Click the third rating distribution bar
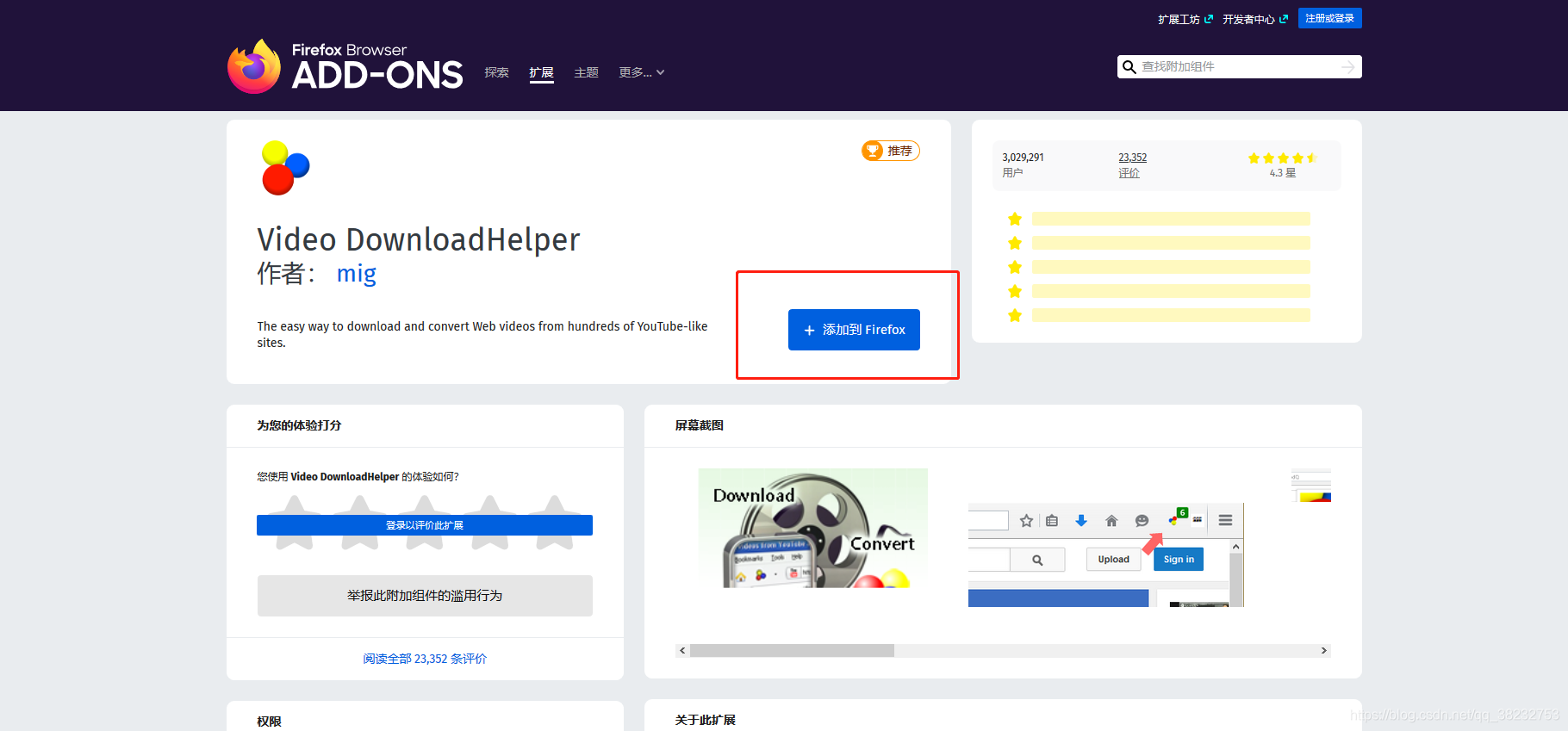1568x731 pixels. click(1171, 267)
